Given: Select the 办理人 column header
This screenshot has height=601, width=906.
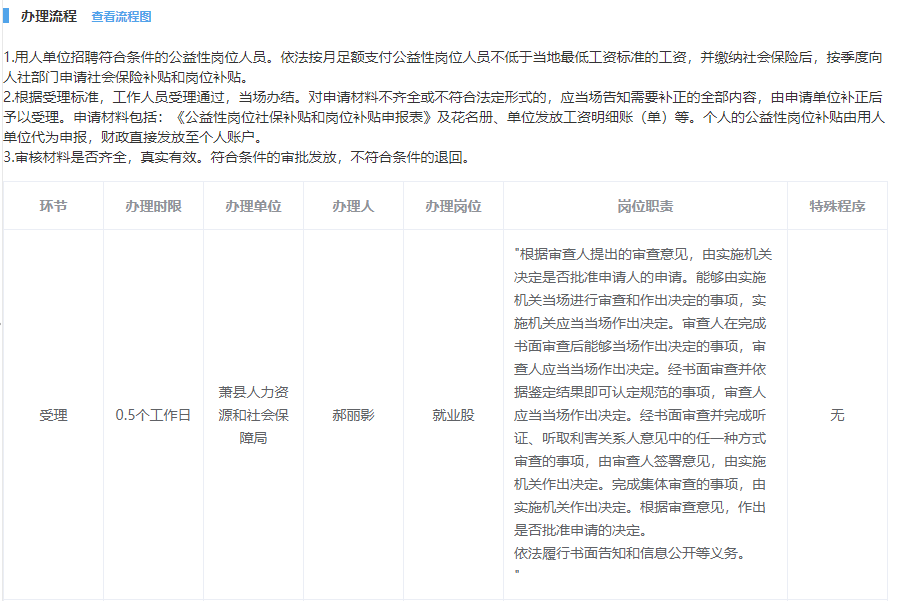Looking at the screenshot, I should [x=353, y=206].
